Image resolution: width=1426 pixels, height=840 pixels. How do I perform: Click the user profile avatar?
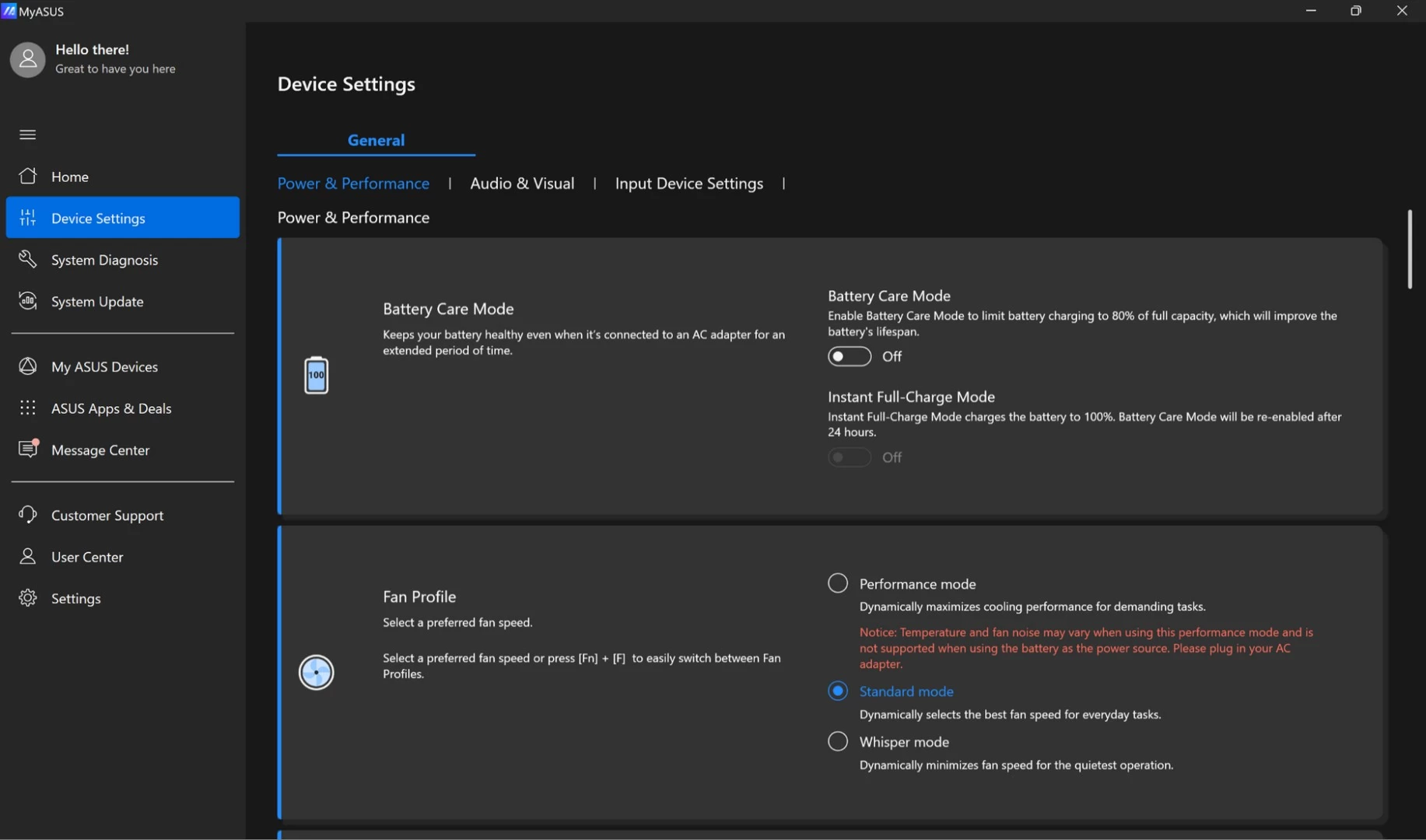tap(28, 60)
